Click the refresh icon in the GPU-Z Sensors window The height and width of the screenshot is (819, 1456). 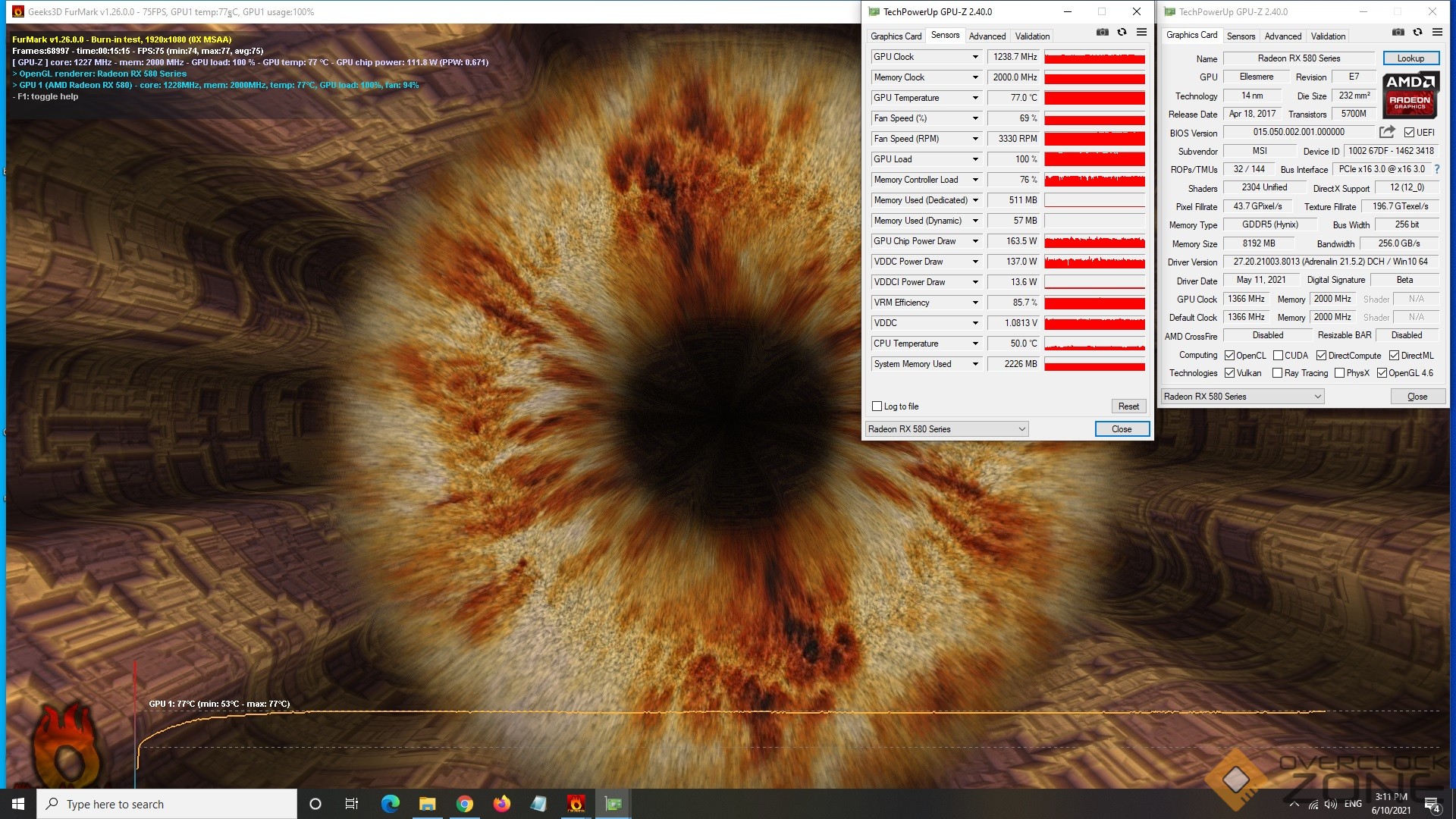(1122, 32)
